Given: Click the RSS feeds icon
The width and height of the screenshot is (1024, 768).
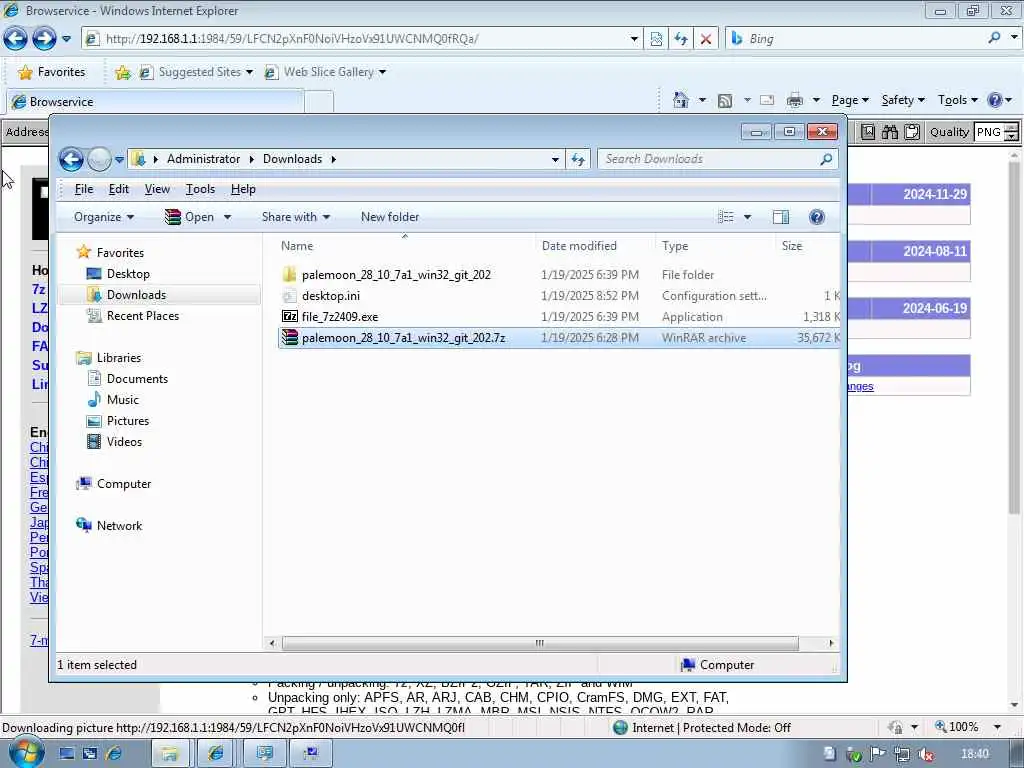Looking at the screenshot, I should [x=725, y=101].
